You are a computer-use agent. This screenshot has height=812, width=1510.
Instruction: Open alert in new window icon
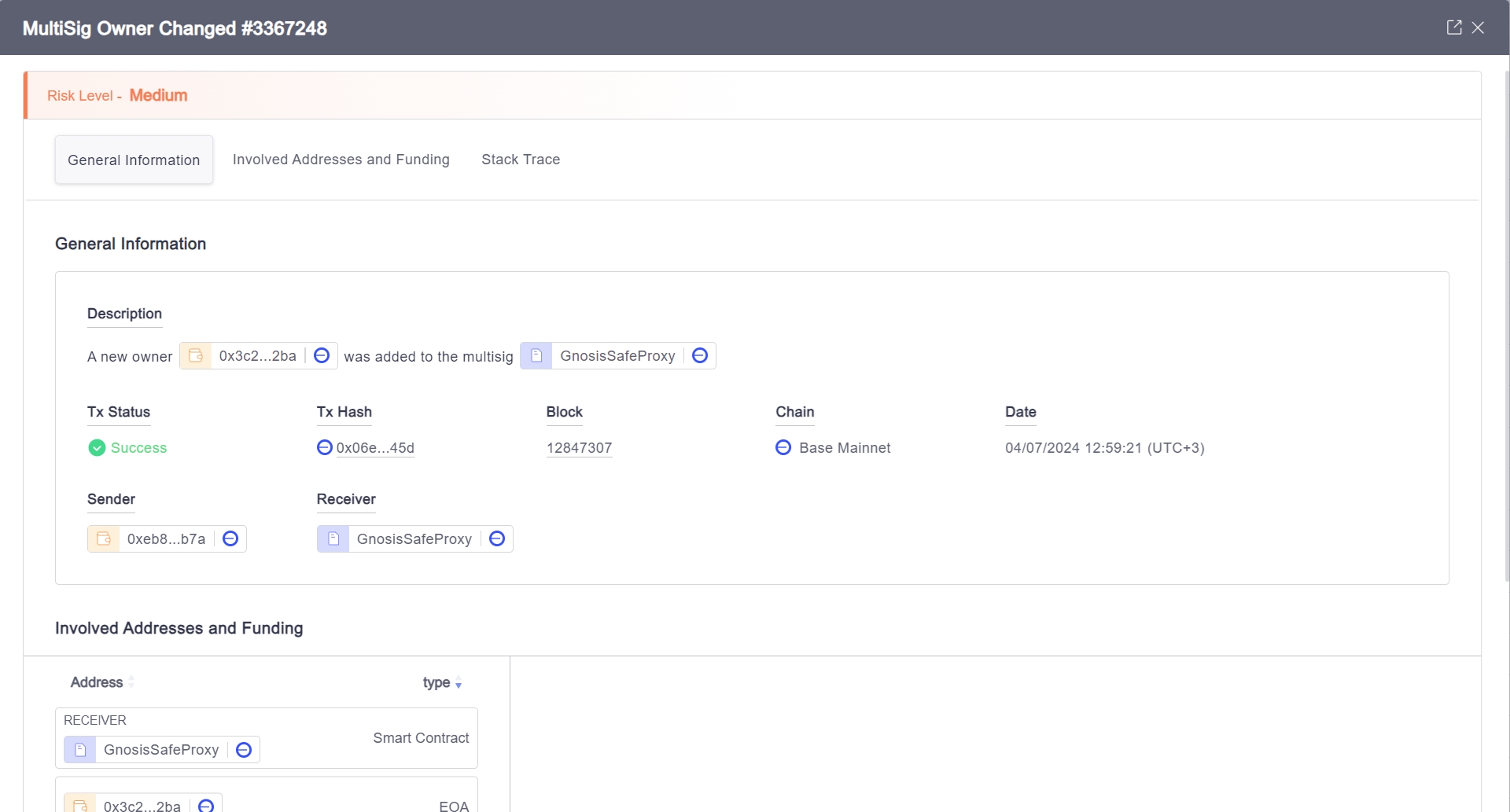click(x=1453, y=28)
